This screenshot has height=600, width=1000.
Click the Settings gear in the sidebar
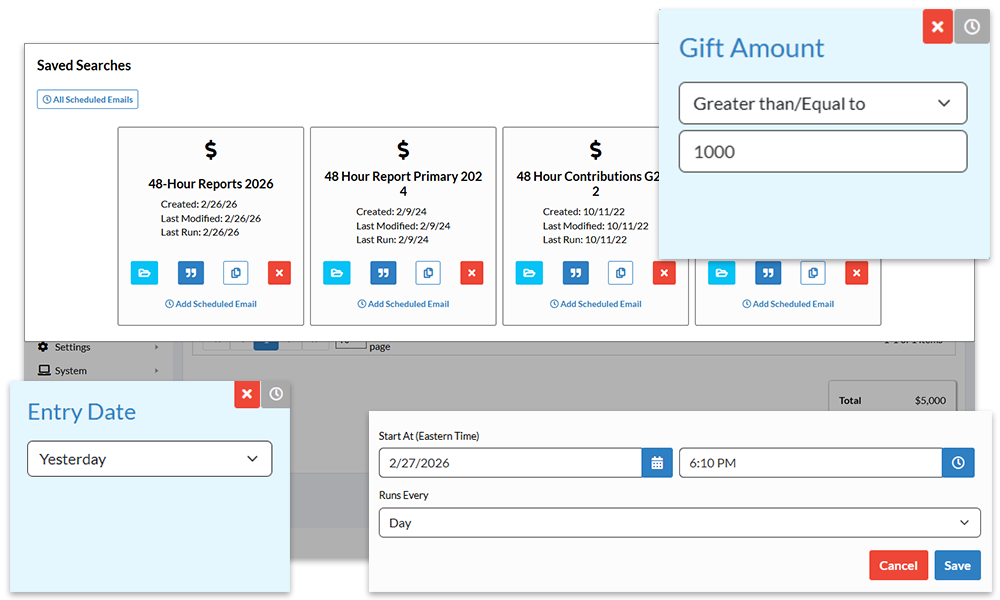(44, 346)
